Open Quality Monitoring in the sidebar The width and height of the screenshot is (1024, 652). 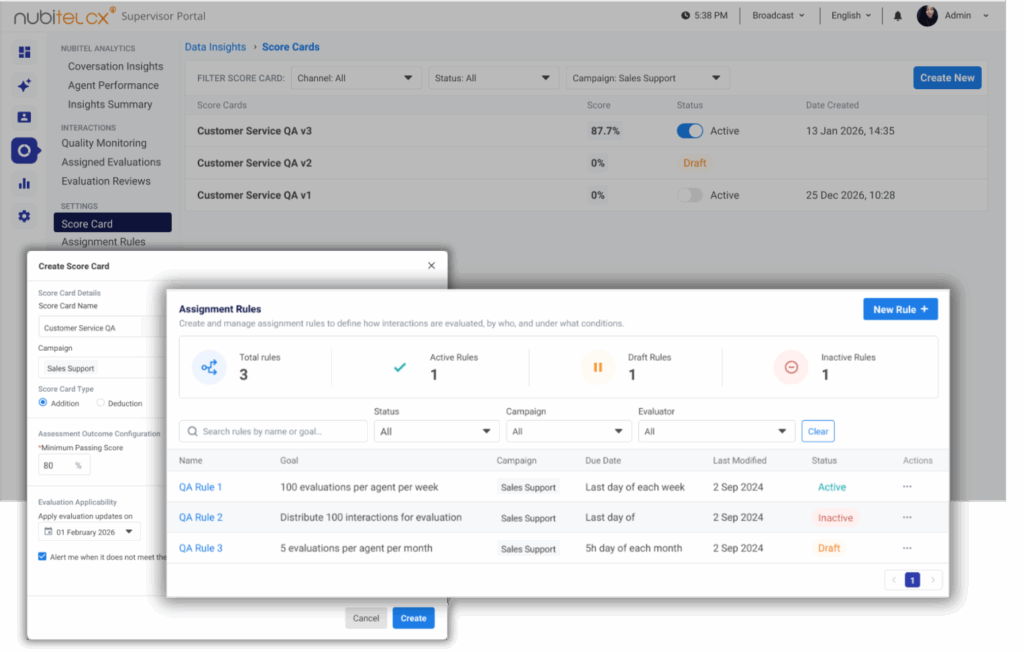pyautogui.click(x=104, y=143)
